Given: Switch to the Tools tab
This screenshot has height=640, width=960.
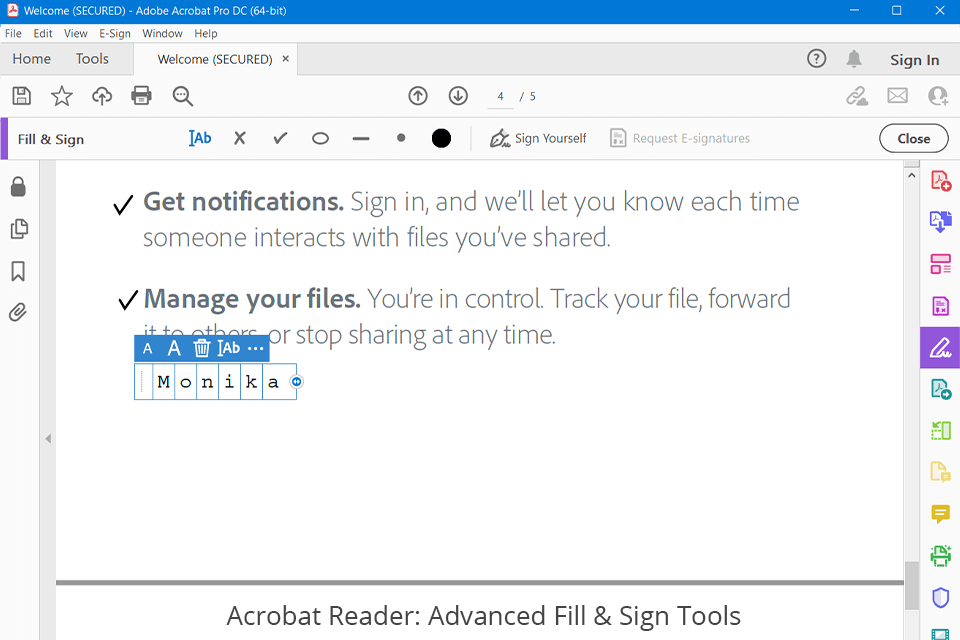Looking at the screenshot, I should click(92, 59).
